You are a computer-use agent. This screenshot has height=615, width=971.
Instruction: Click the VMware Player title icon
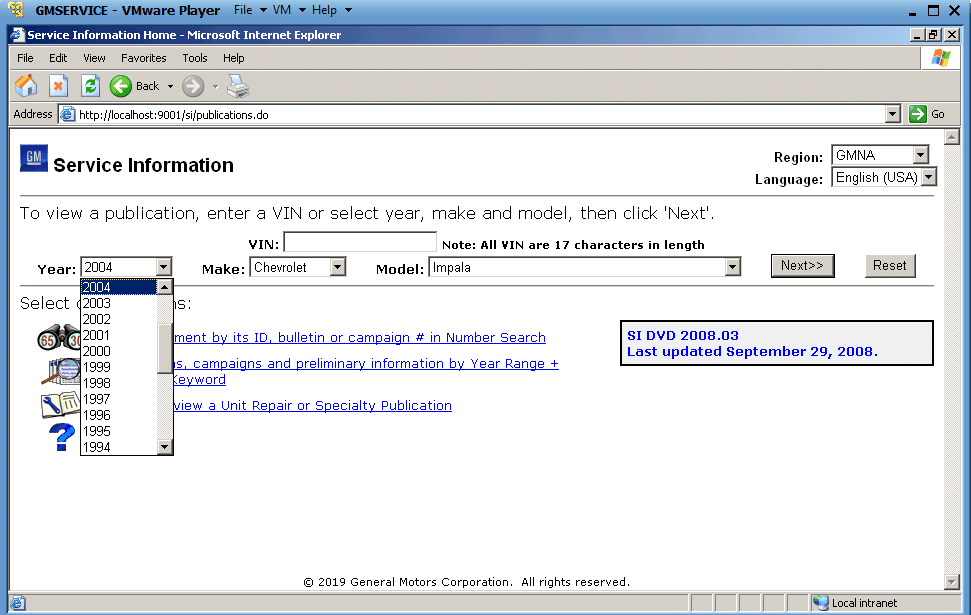pos(15,10)
